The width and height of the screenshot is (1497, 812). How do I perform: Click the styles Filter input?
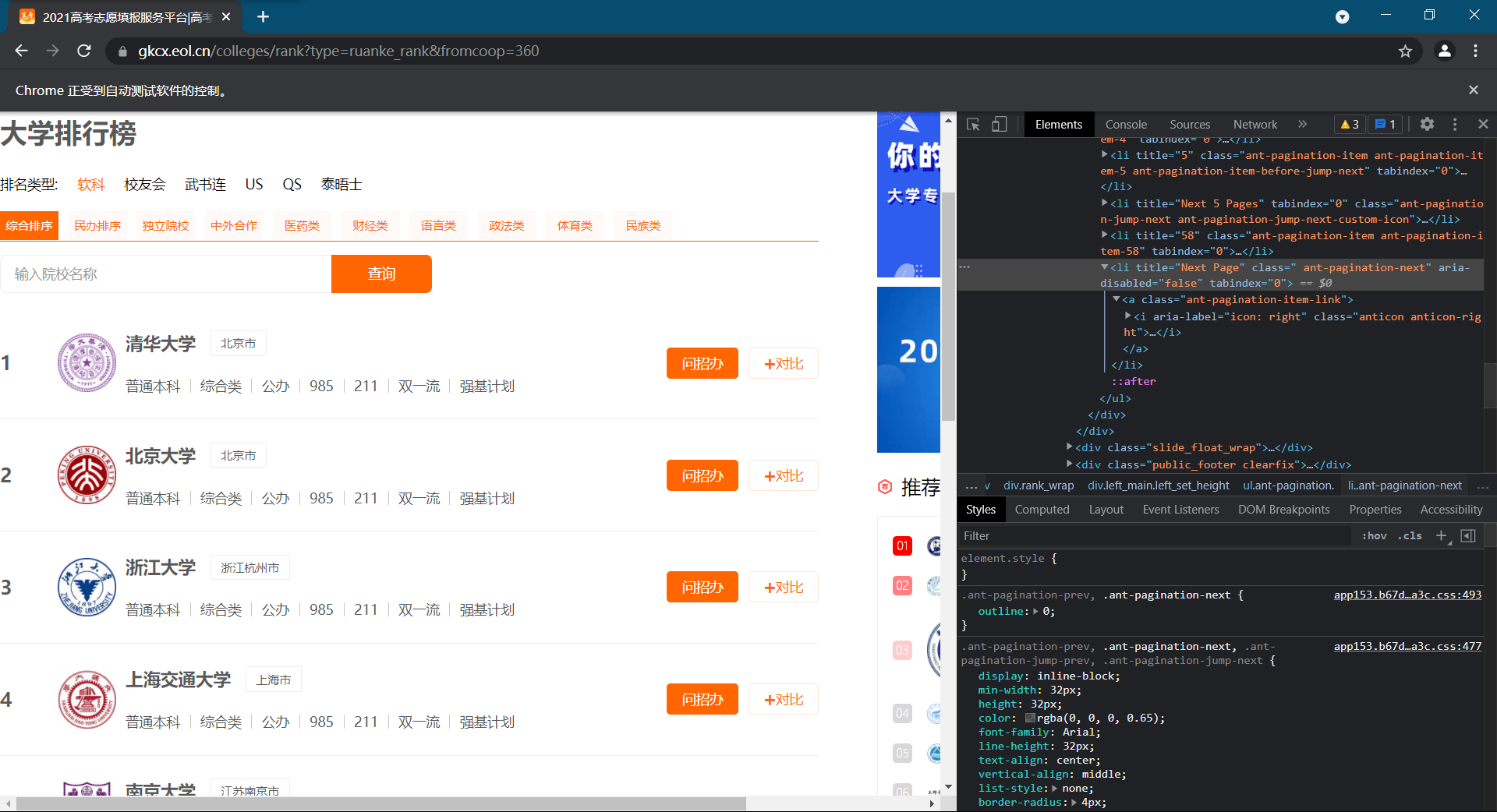(1154, 535)
